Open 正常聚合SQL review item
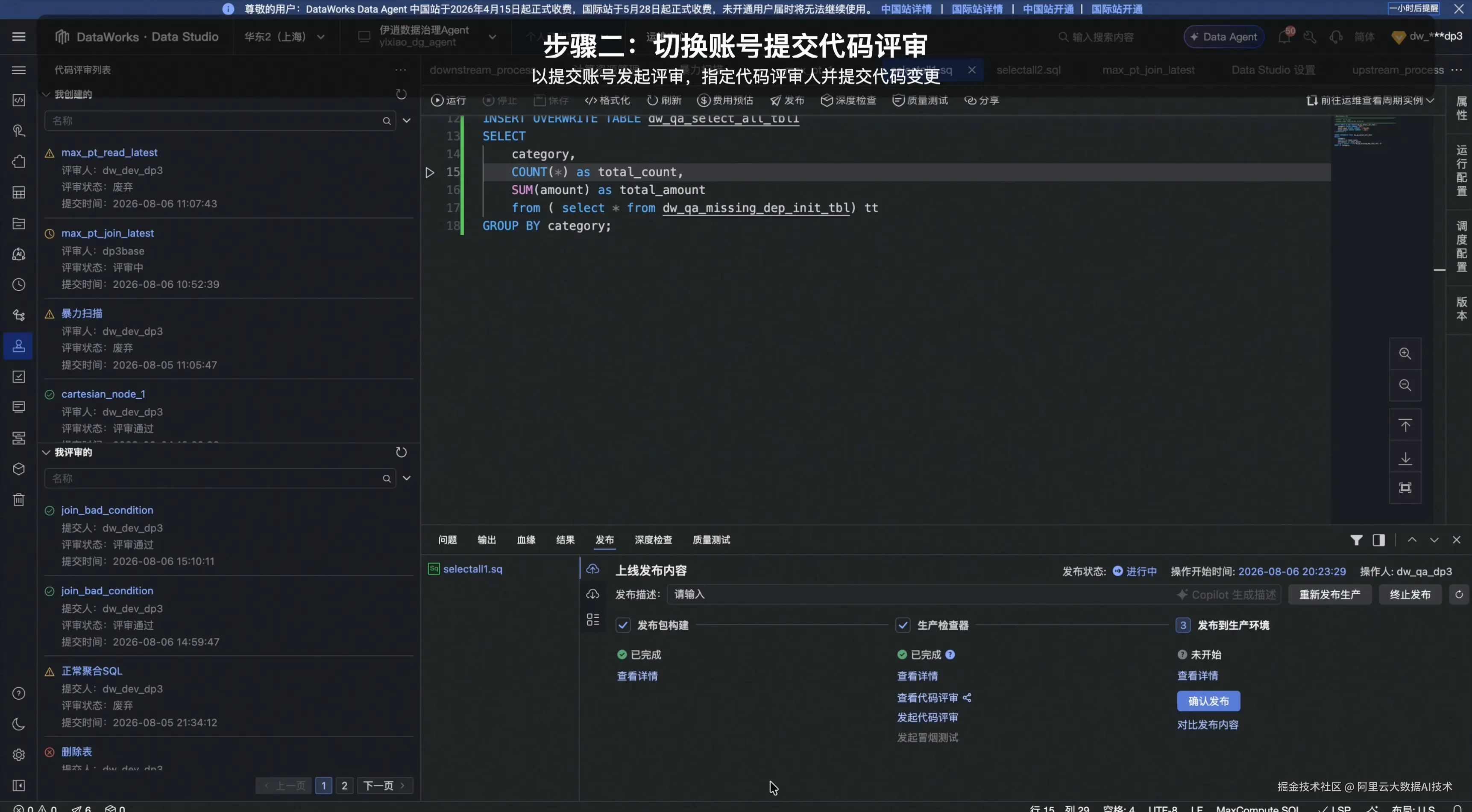This screenshot has width=1472, height=812. [x=92, y=671]
